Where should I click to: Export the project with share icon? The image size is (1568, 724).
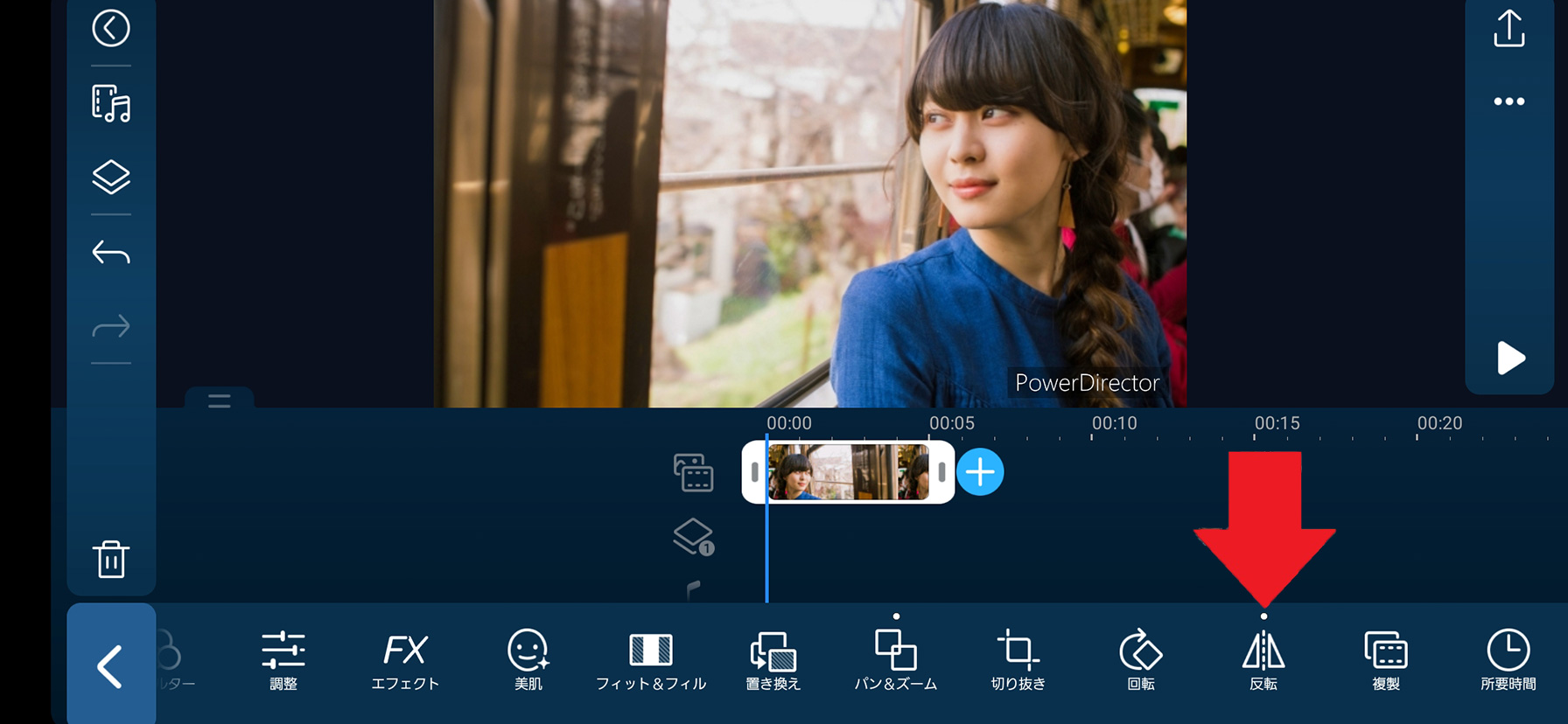click(x=1509, y=28)
